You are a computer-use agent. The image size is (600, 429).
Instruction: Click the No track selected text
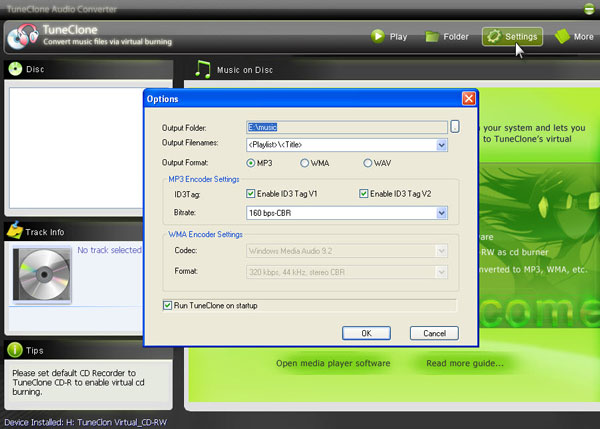[109, 250]
